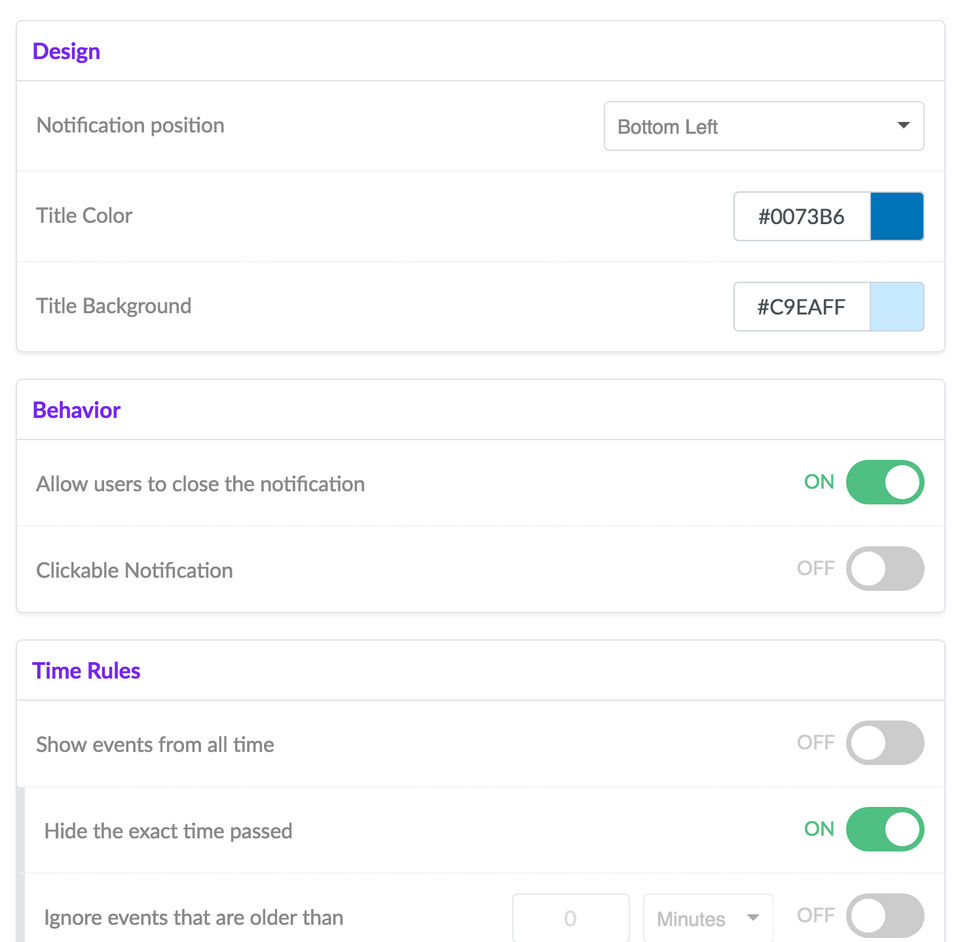
Task: Enable the Clickable Notification toggle
Action: [x=884, y=569]
